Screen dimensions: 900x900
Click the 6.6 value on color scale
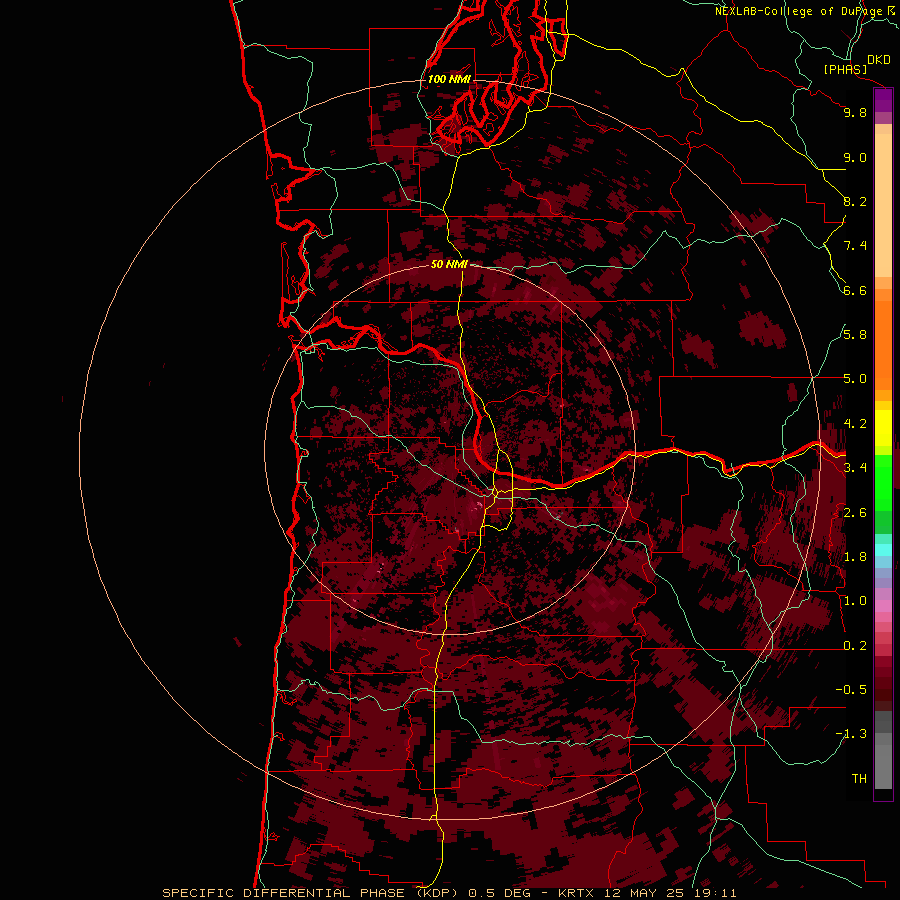[855, 290]
